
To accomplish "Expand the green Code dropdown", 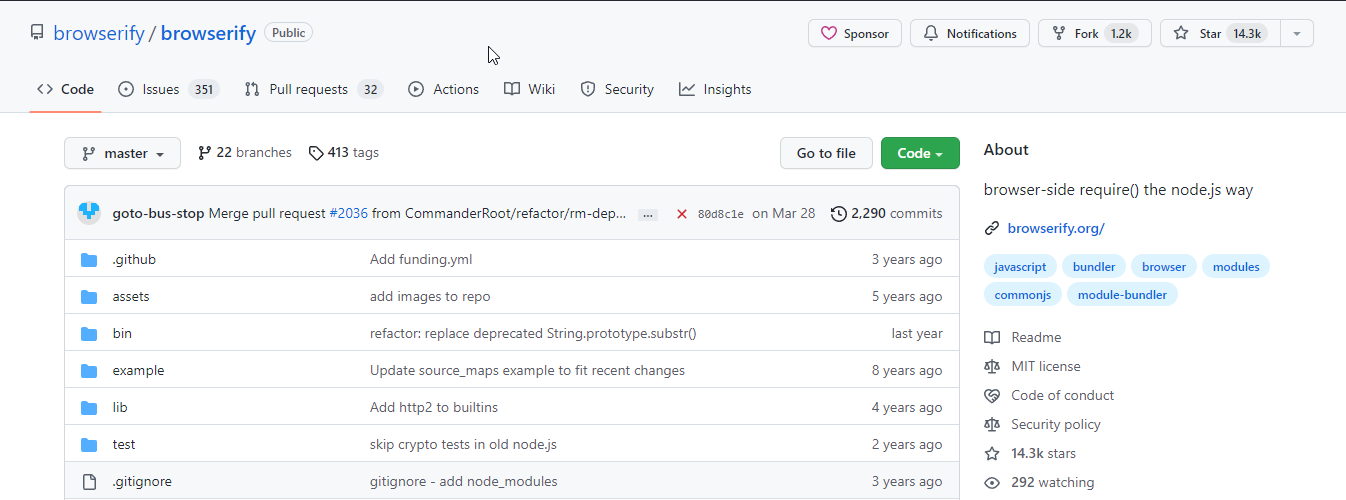I will tap(920, 153).
